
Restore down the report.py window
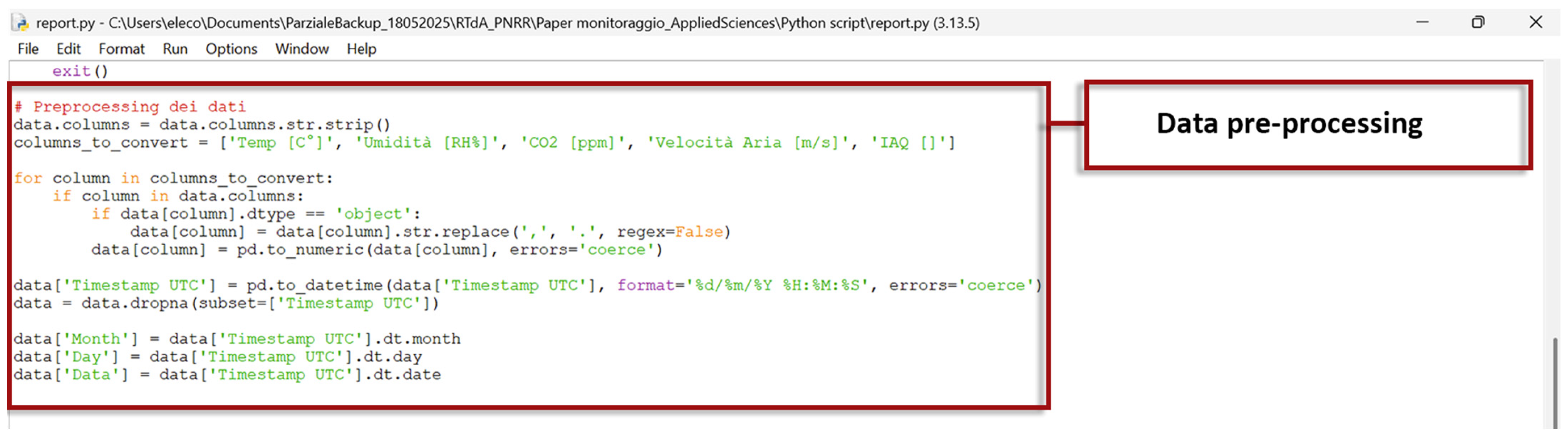(x=1478, y=22)
